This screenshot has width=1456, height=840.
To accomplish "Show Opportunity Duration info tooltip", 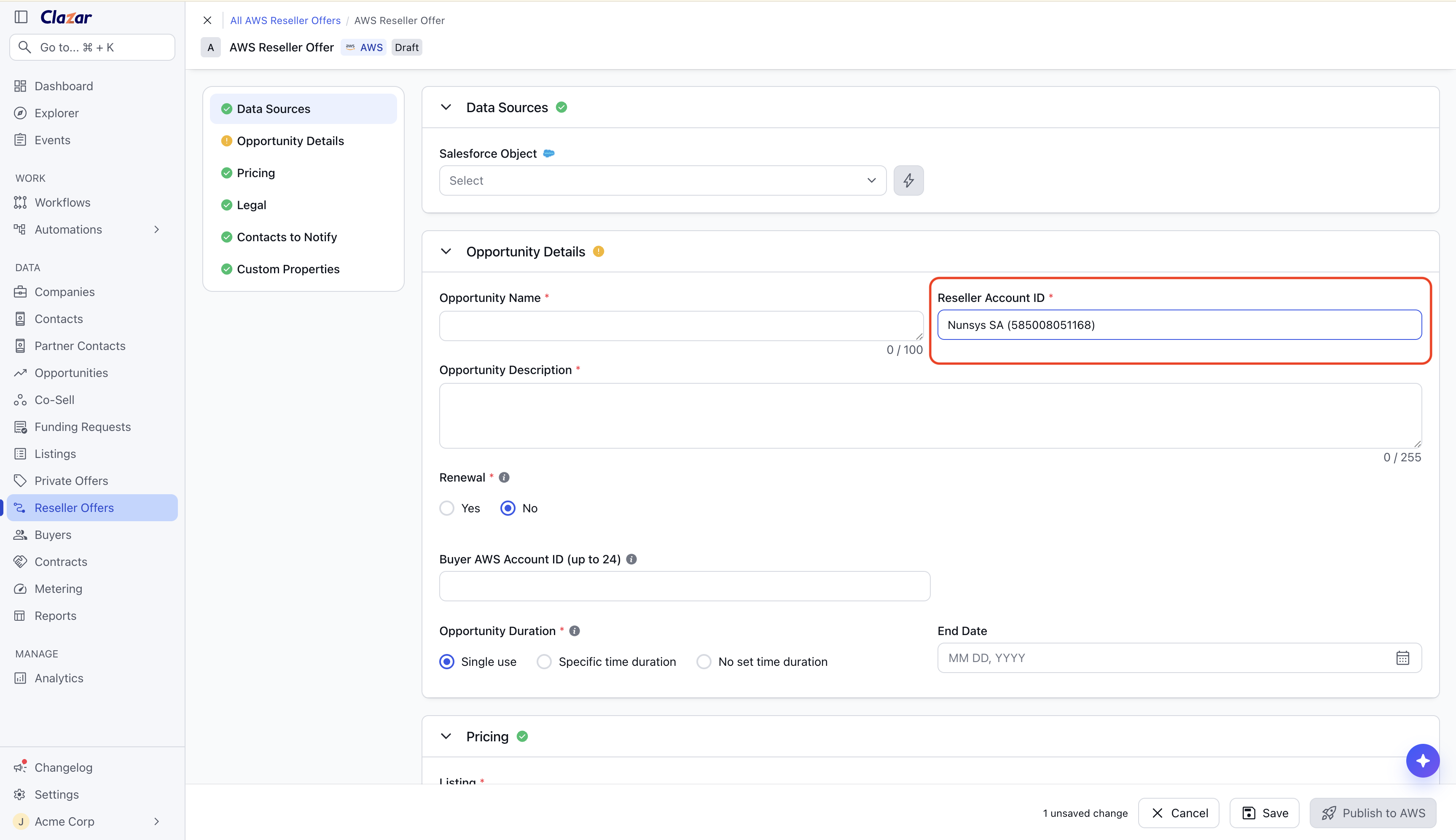I will click(574, 630).
